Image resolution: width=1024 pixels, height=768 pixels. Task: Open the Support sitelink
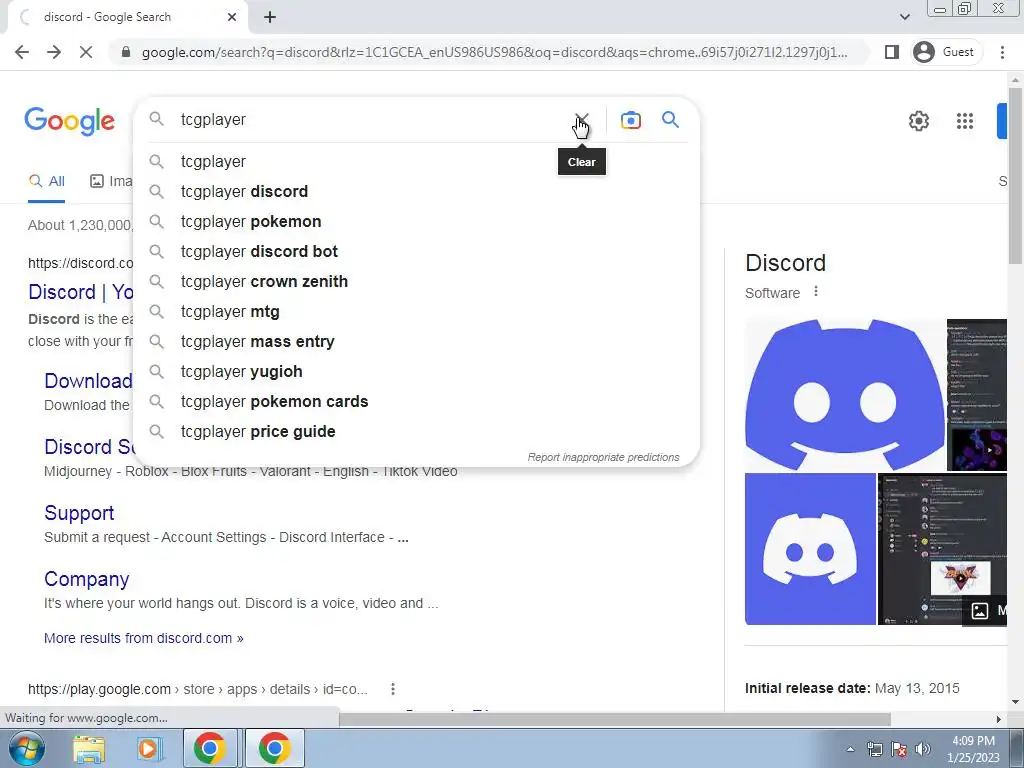pyautogui.click(x=79, y=513)
